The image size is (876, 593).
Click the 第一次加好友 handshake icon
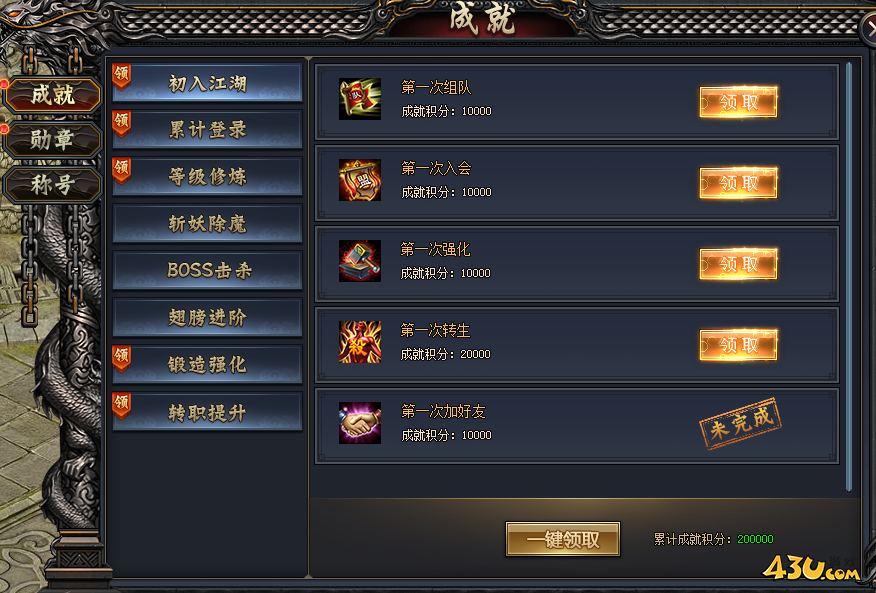click(360, 423)
